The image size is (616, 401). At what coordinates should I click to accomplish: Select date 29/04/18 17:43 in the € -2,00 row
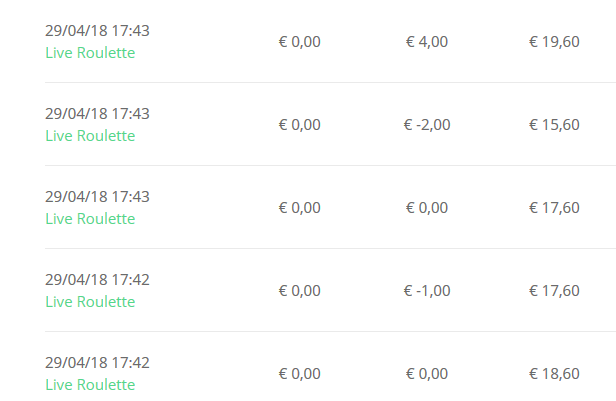tap(97, 114)
